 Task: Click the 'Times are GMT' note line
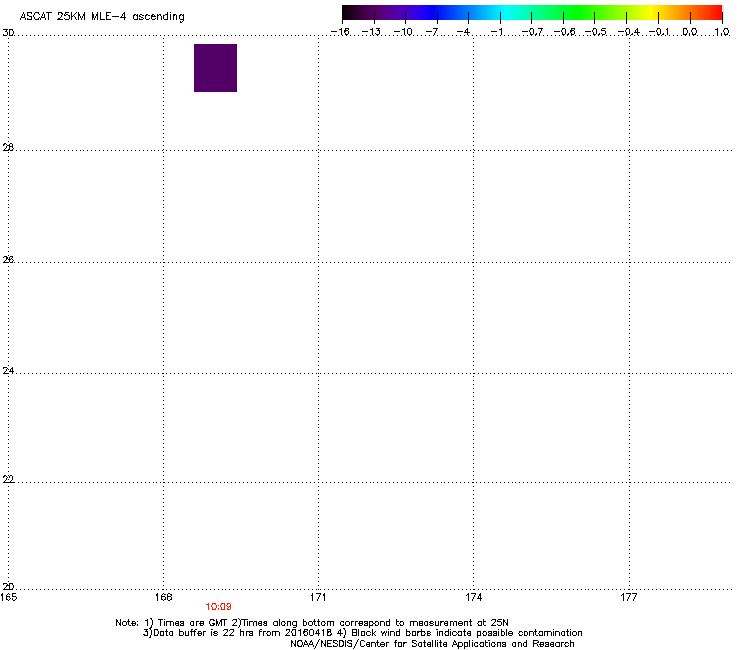point(312,623)
